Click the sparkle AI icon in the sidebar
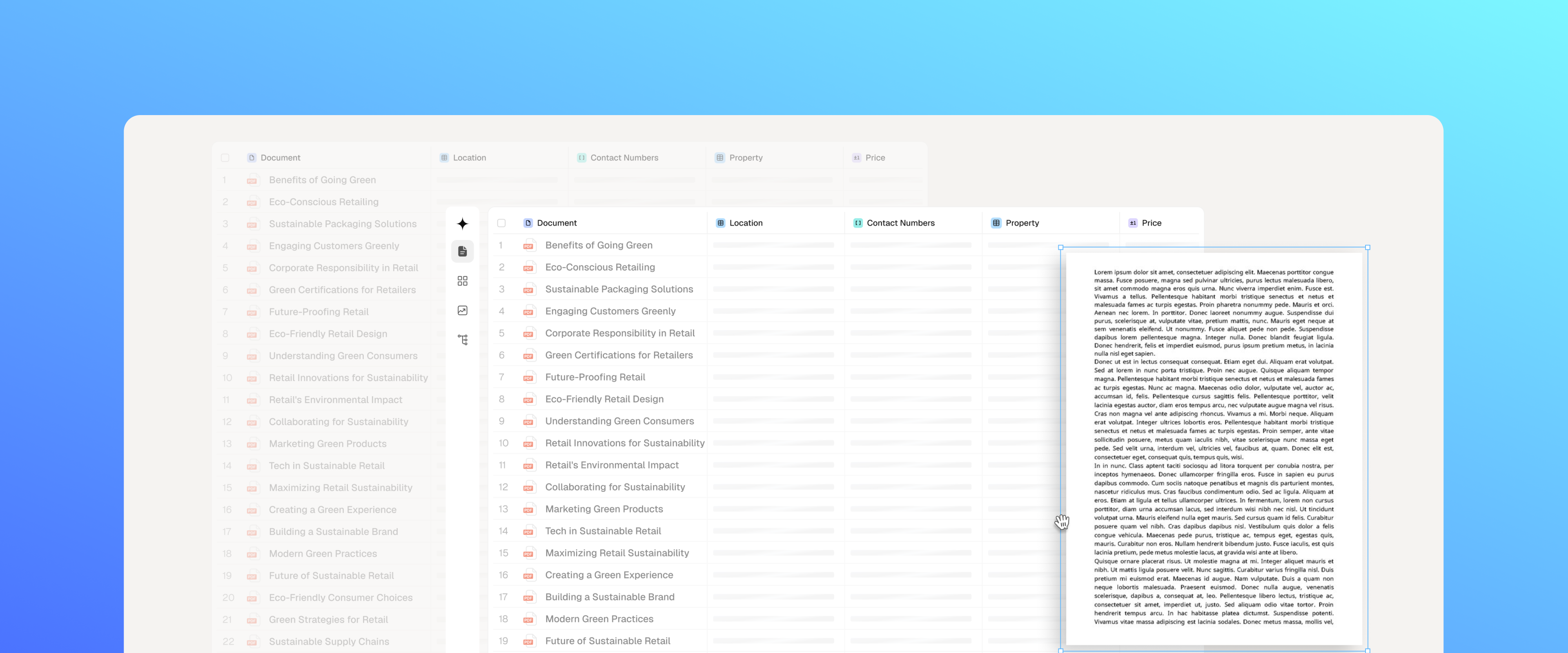 tap(463, 223)
